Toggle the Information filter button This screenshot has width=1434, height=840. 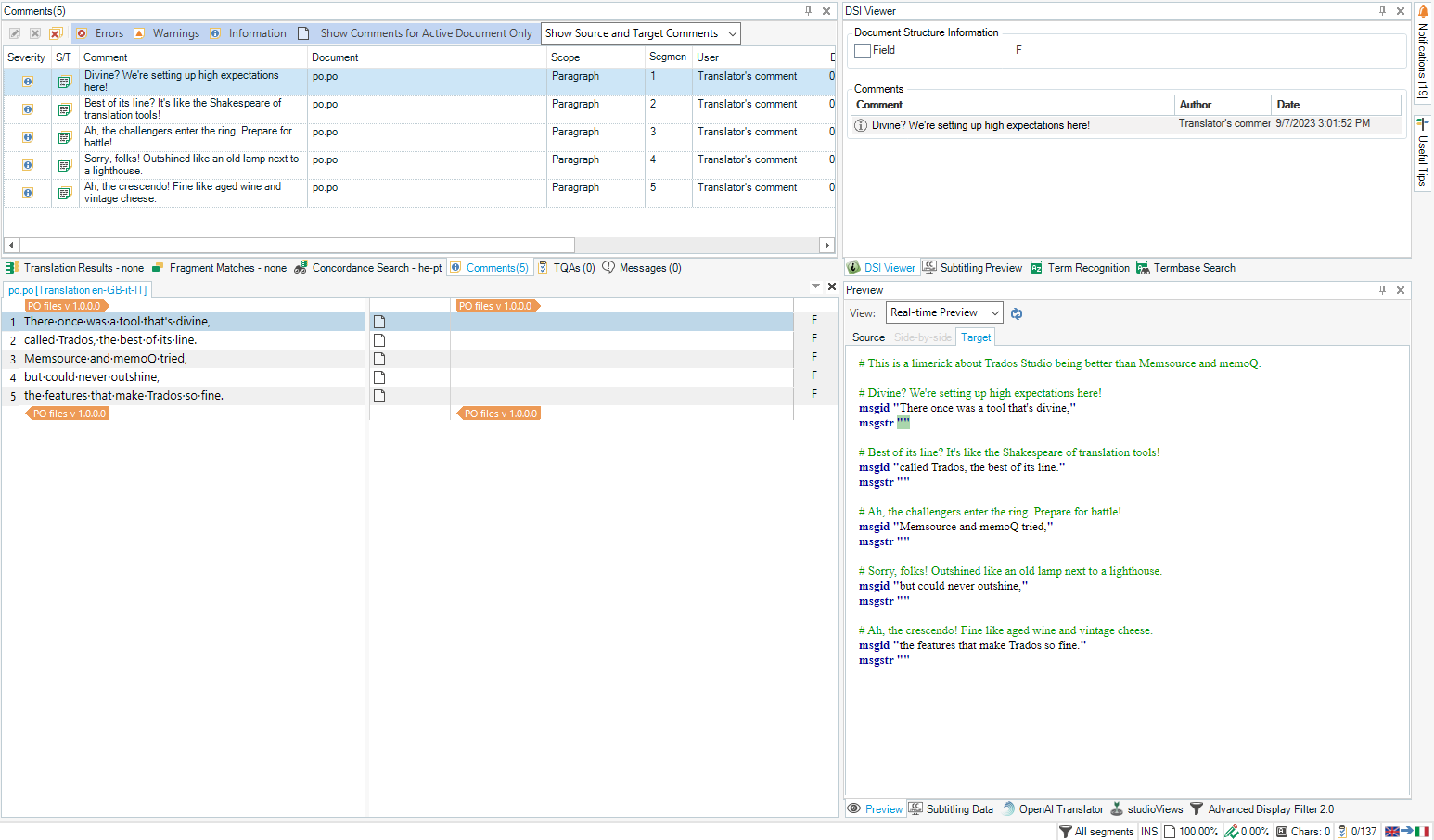[249, 33]
